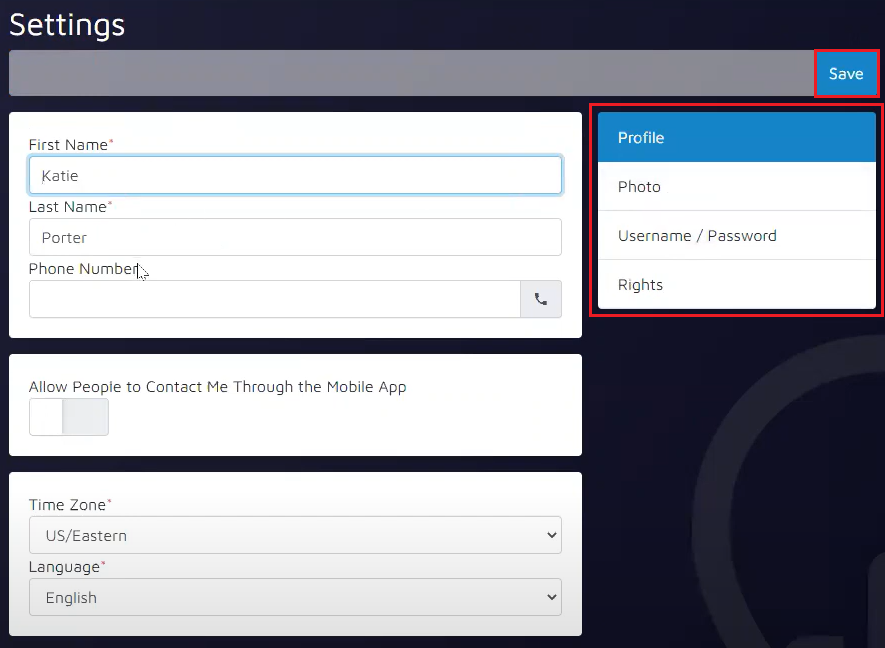
Task: Click the Phone Number label text
Action: point(82,269)
